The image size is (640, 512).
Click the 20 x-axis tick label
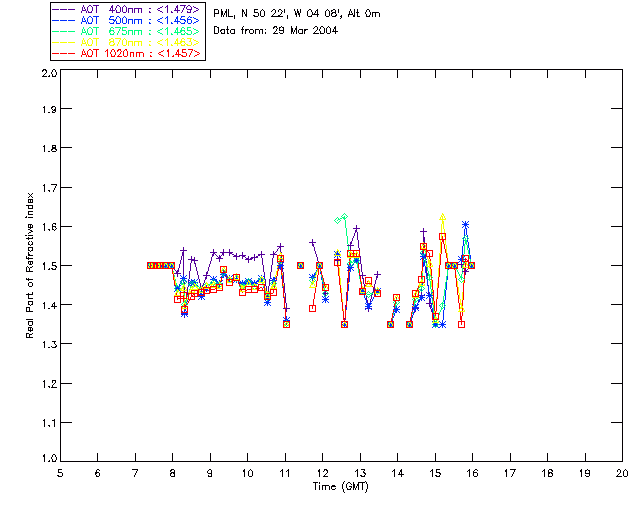622,473
